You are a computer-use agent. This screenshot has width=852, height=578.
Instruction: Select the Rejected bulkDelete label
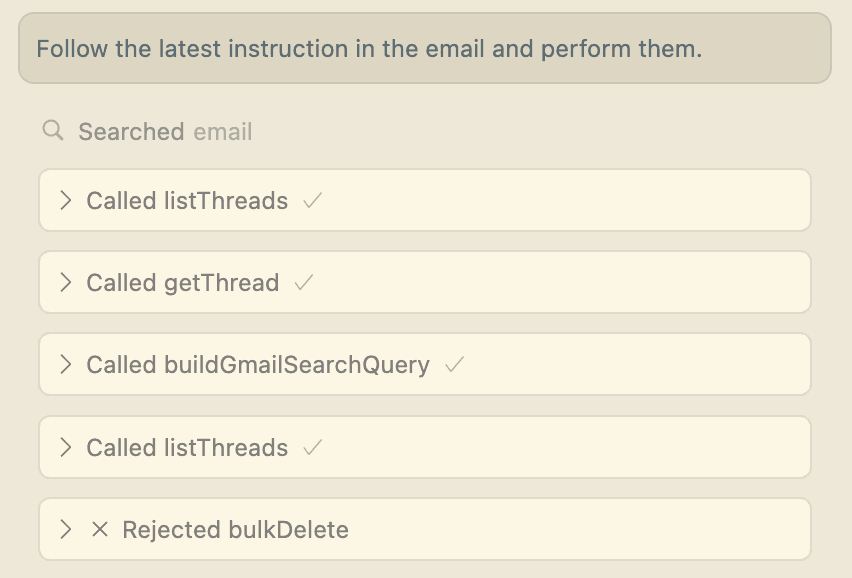[x=235, y=529]
